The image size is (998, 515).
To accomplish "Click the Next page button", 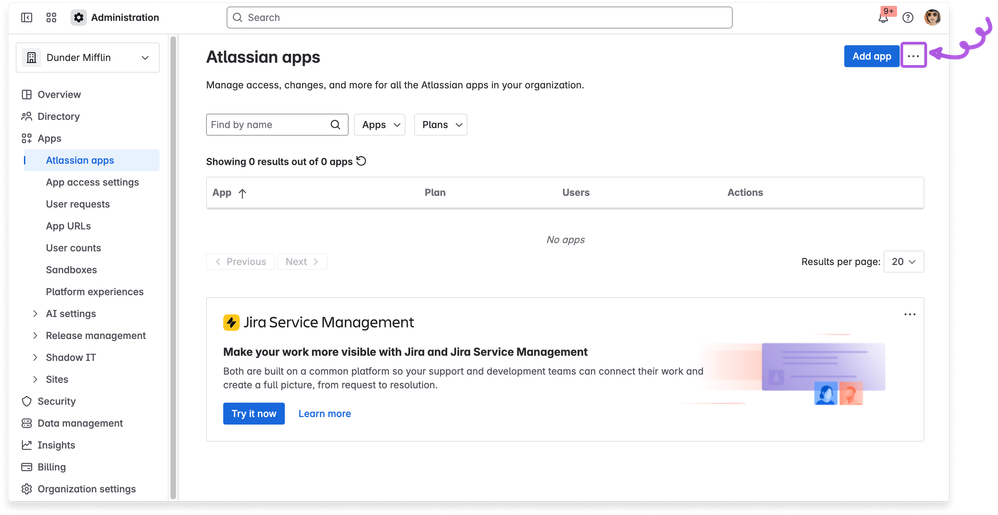I will [302, 262].
